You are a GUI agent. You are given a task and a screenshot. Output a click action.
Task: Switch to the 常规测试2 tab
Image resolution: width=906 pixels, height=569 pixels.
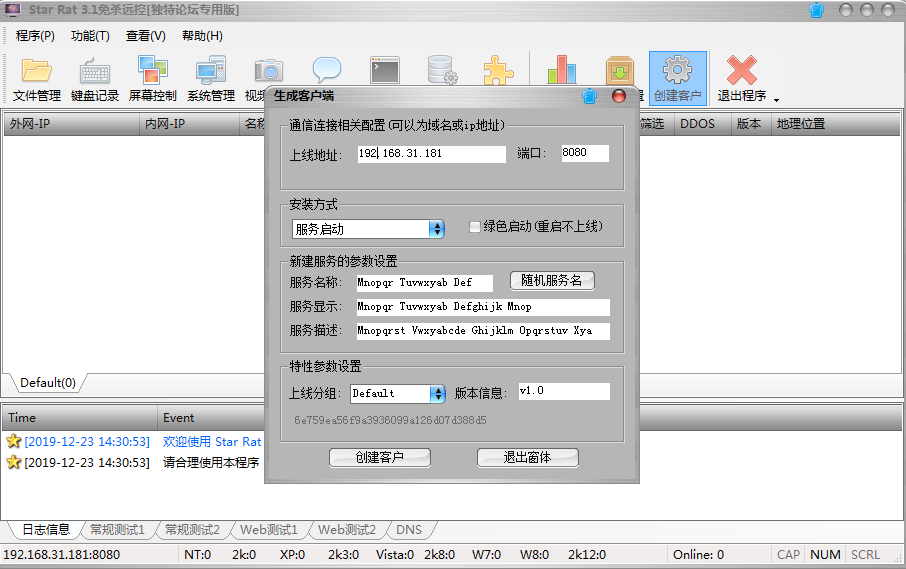192,530
